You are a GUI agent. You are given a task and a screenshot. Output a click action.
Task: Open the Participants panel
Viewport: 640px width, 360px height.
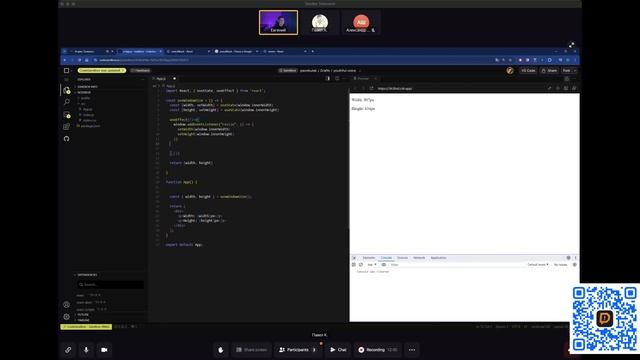coord(298,350)
